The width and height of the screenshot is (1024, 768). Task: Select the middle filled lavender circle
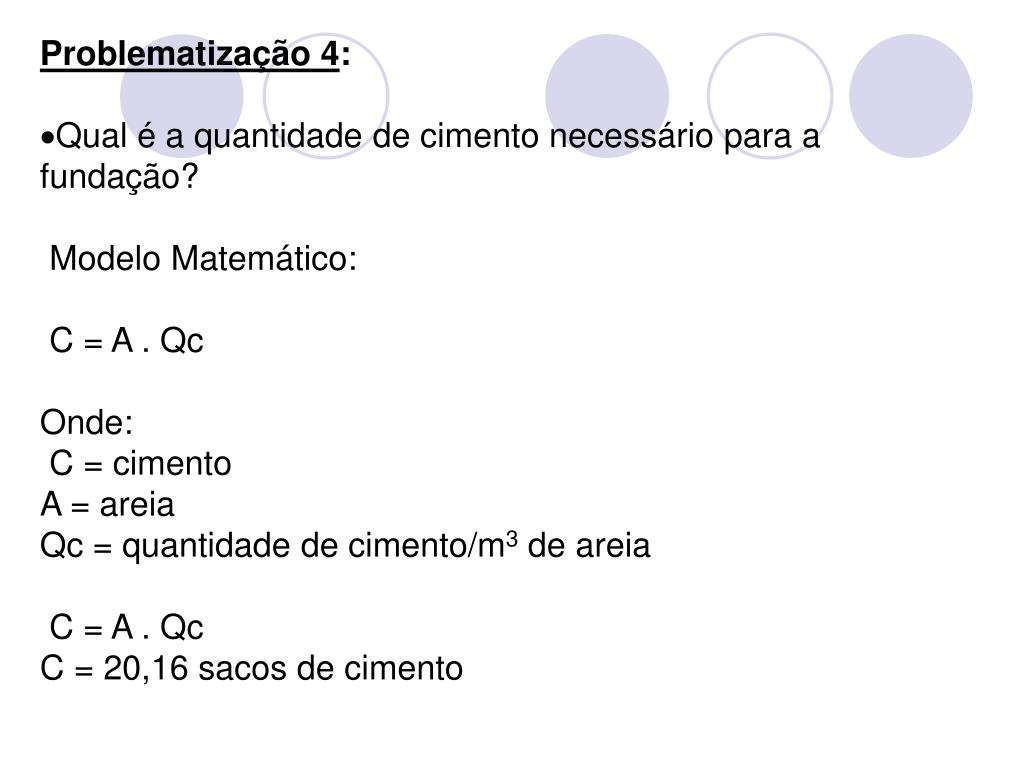[x=607, y=96]
